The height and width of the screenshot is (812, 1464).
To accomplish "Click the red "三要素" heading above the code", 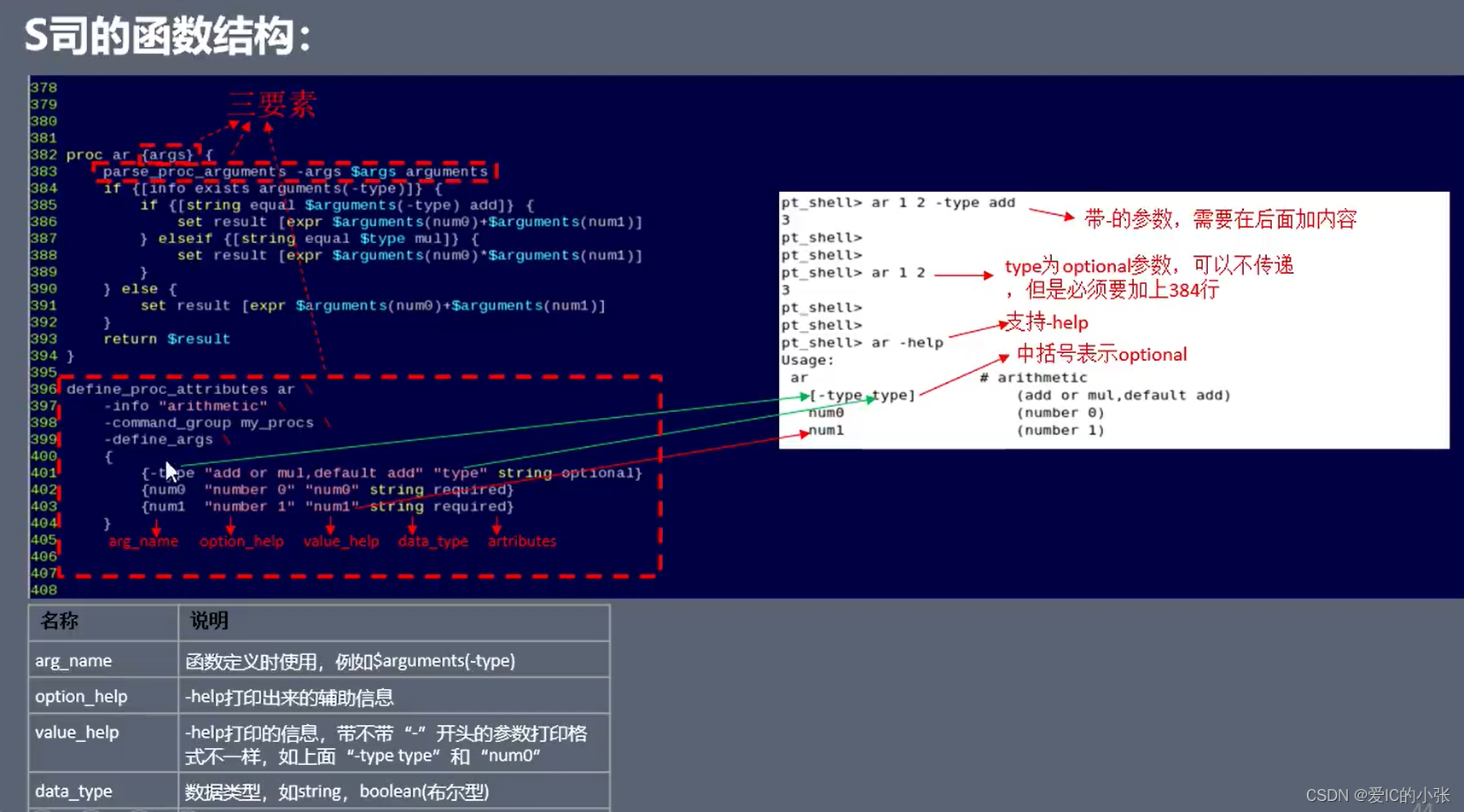I will [272, 105].
